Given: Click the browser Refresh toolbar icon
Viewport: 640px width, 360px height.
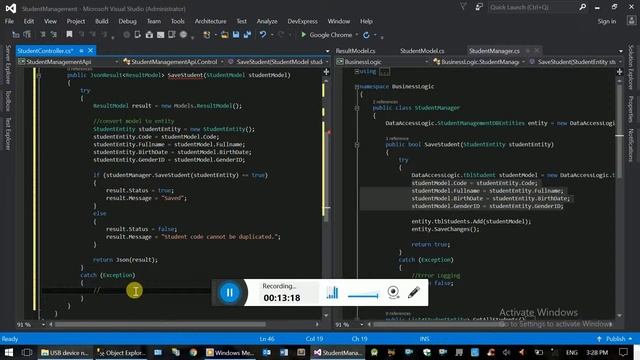Looking at the screenshot, I should point(366,35).
